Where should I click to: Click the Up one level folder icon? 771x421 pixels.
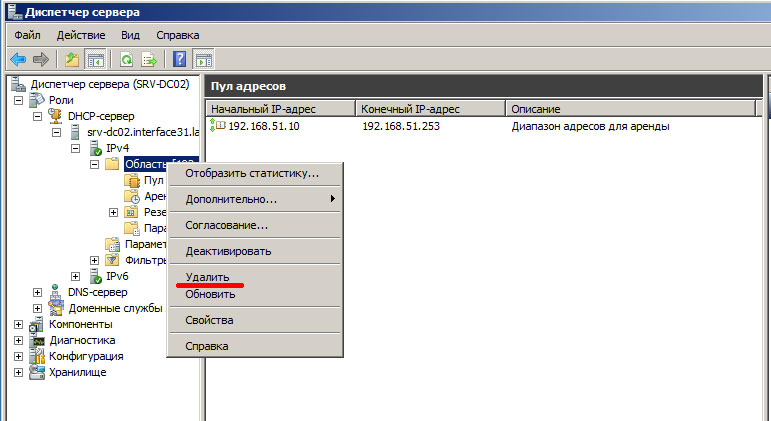(72, 60)
